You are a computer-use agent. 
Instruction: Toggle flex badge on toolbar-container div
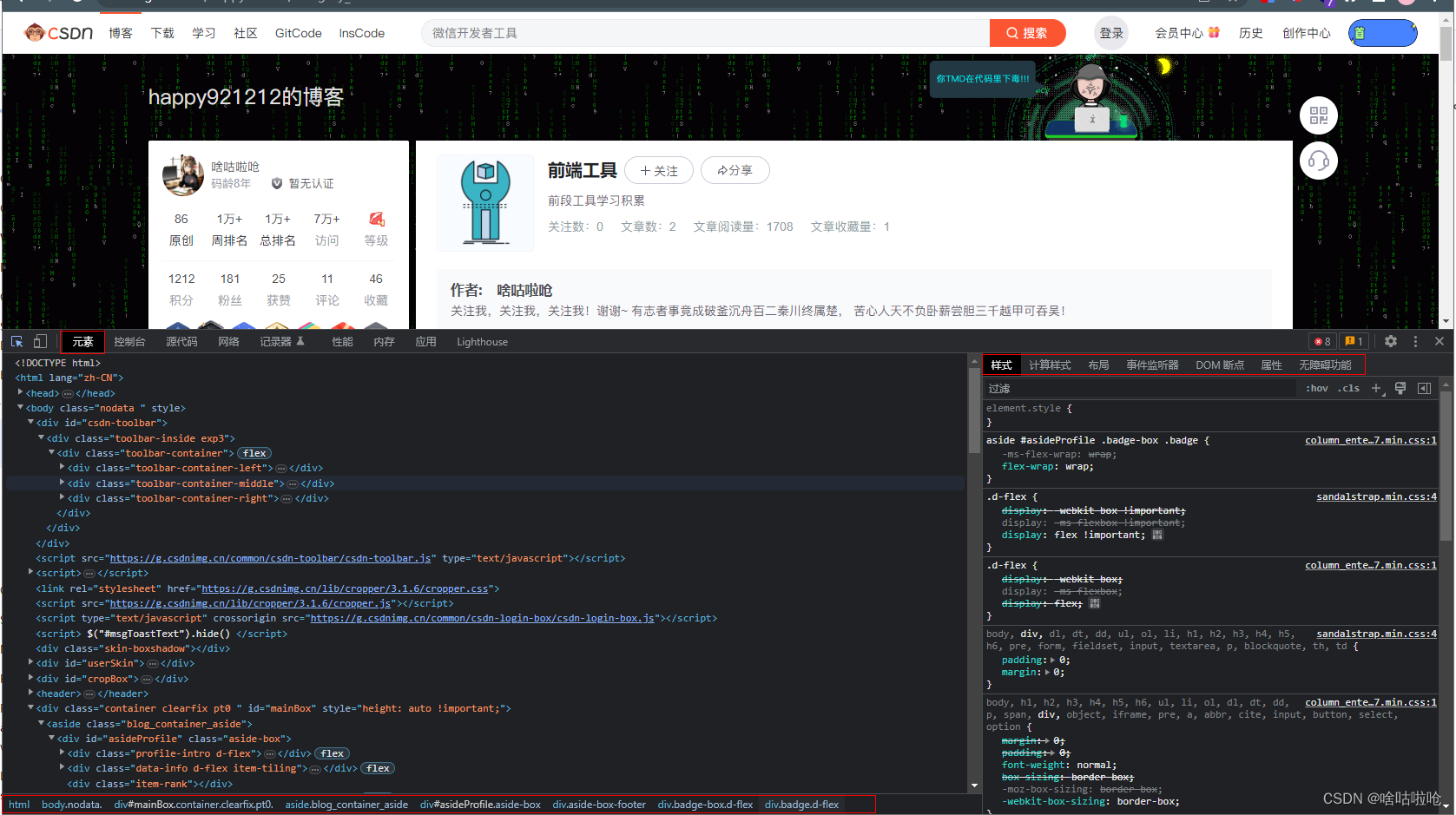click(254, 453)
